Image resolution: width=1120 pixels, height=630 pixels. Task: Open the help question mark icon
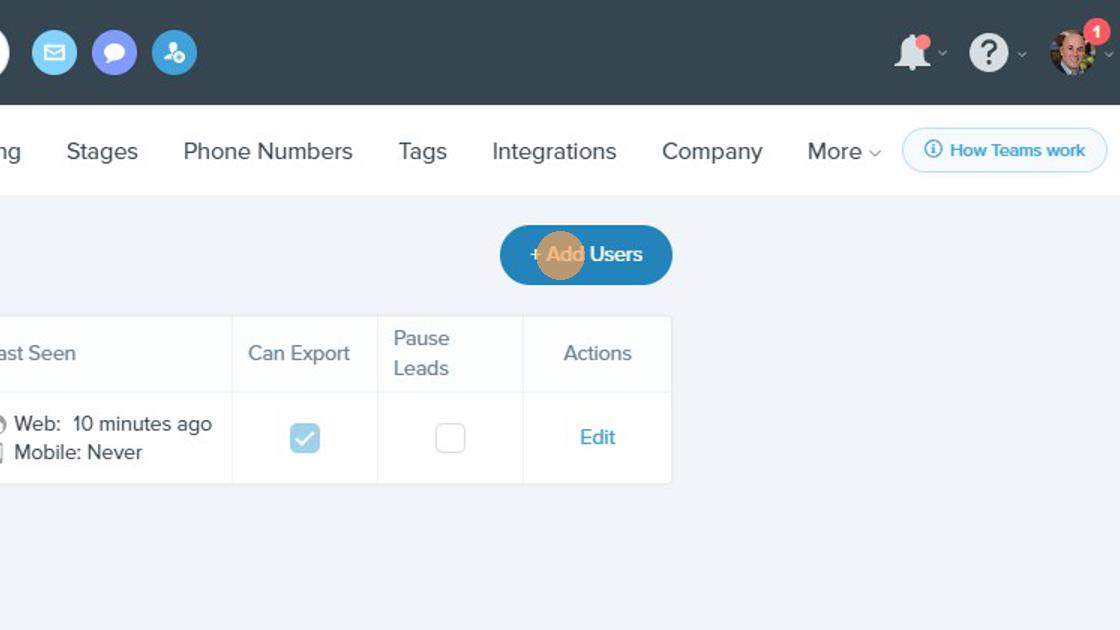click(989, 53)
